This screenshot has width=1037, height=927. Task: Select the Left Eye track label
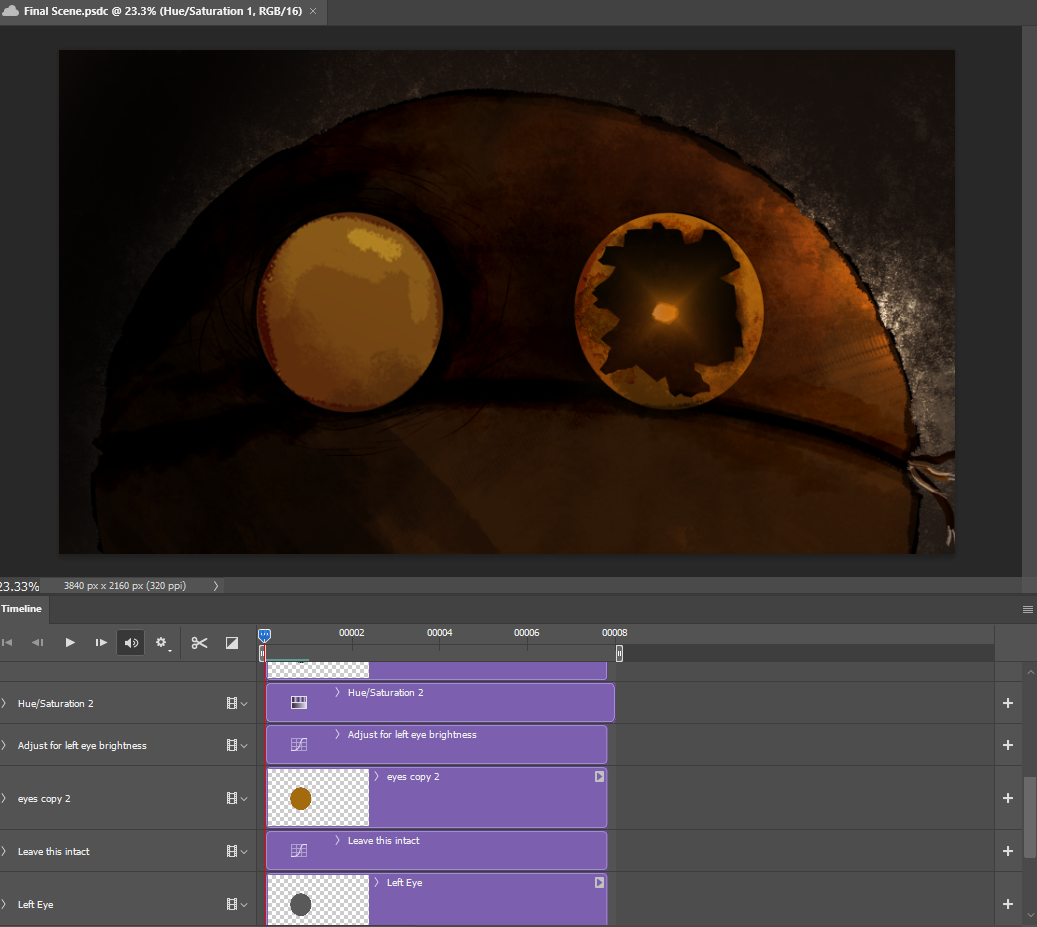[x=36, y=905]
